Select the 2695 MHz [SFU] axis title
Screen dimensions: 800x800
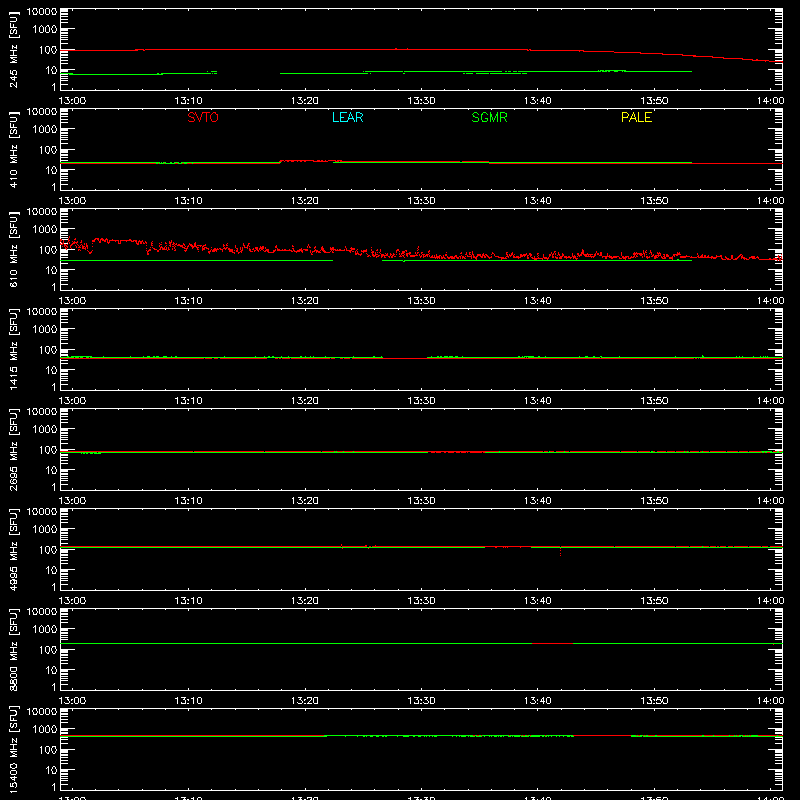(x=13, y=449)
